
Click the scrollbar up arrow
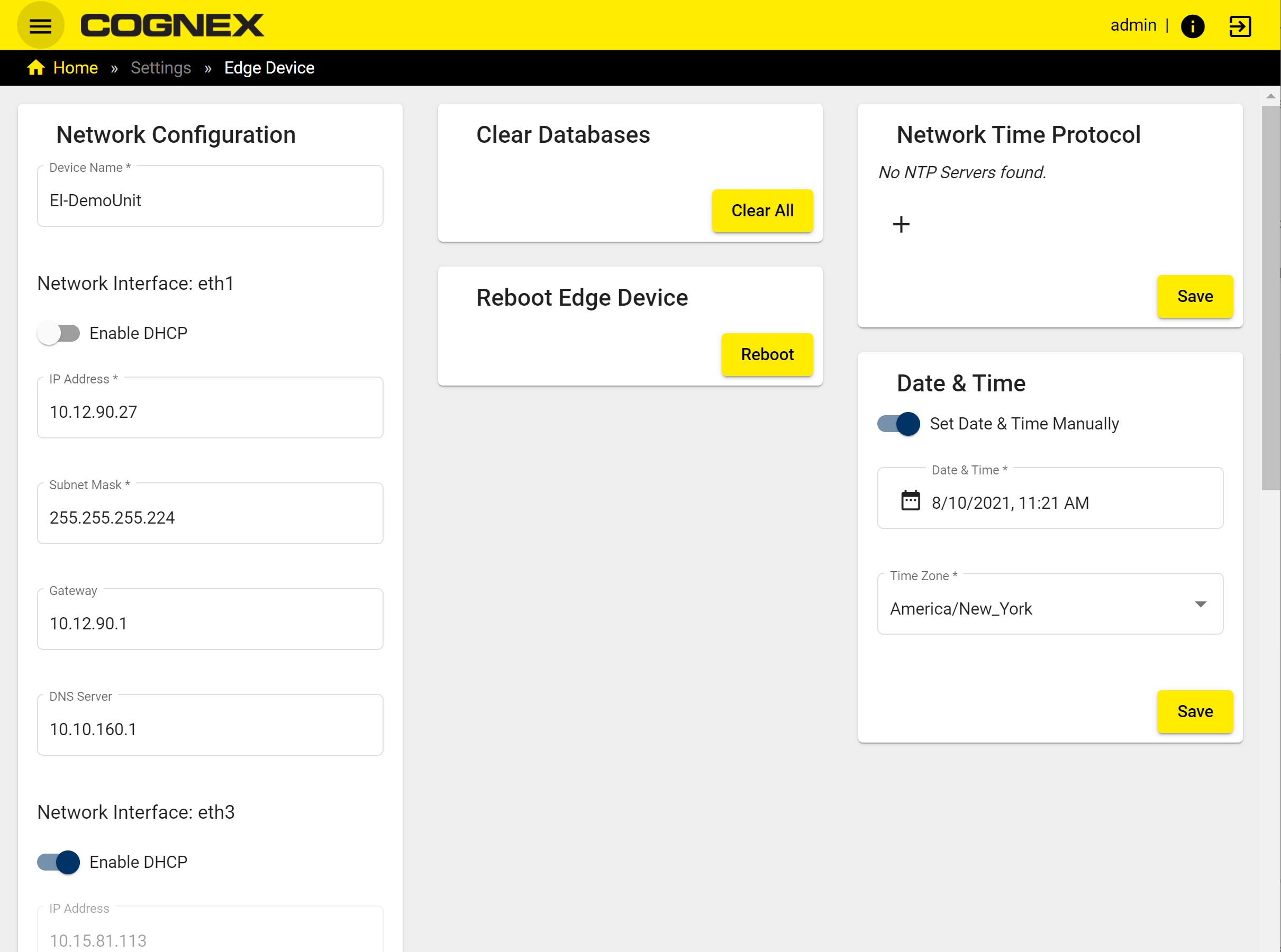(x=1270, y=96)
